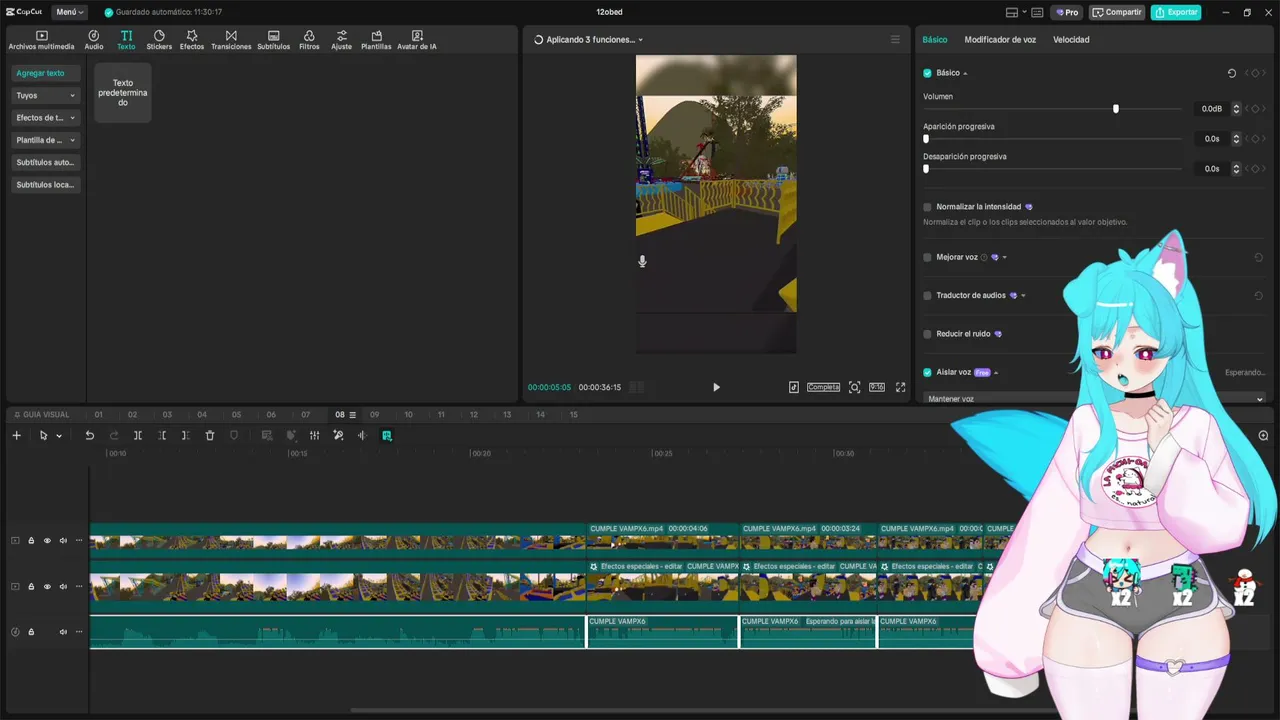Uncheck the Básico checkbox
This screenshot has width=1280, height=720.
tap(927, 73)
